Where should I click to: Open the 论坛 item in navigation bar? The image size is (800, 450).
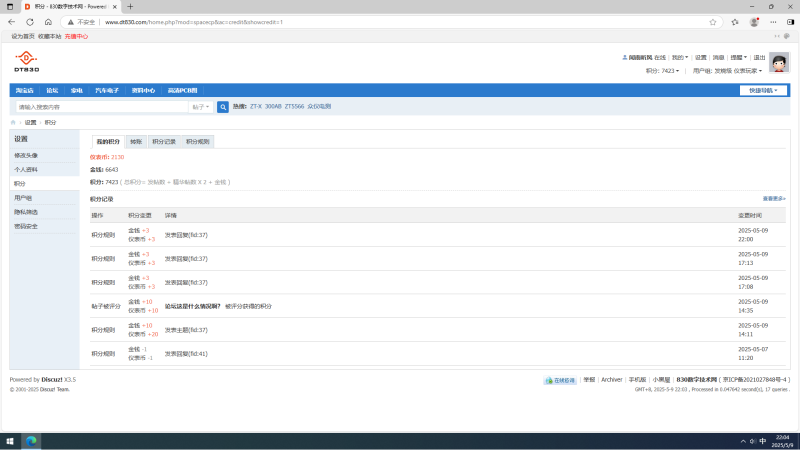tap(52, 90)
